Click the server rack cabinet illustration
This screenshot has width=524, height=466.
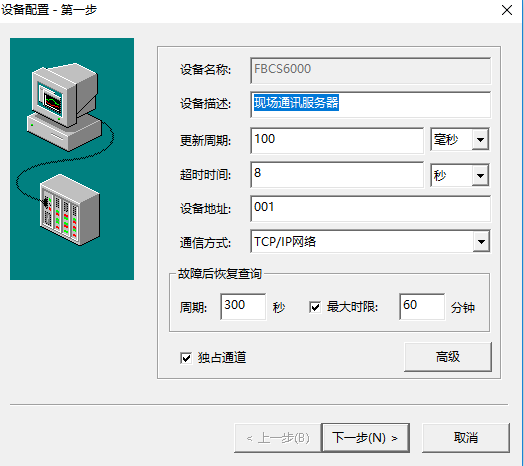pyautogui.click(x=70, y=210)
